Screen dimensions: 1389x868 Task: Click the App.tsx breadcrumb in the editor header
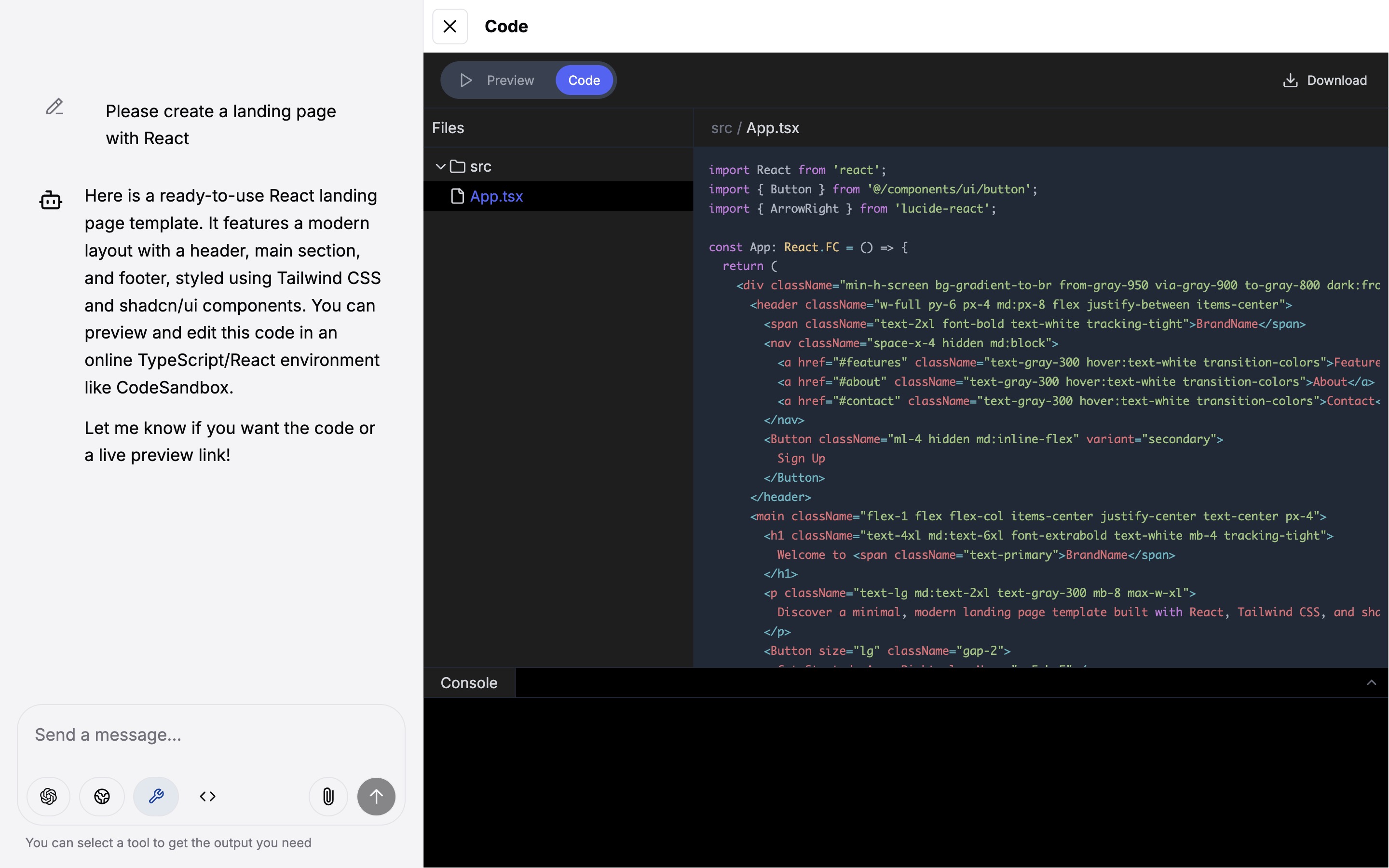click(773, 128)
